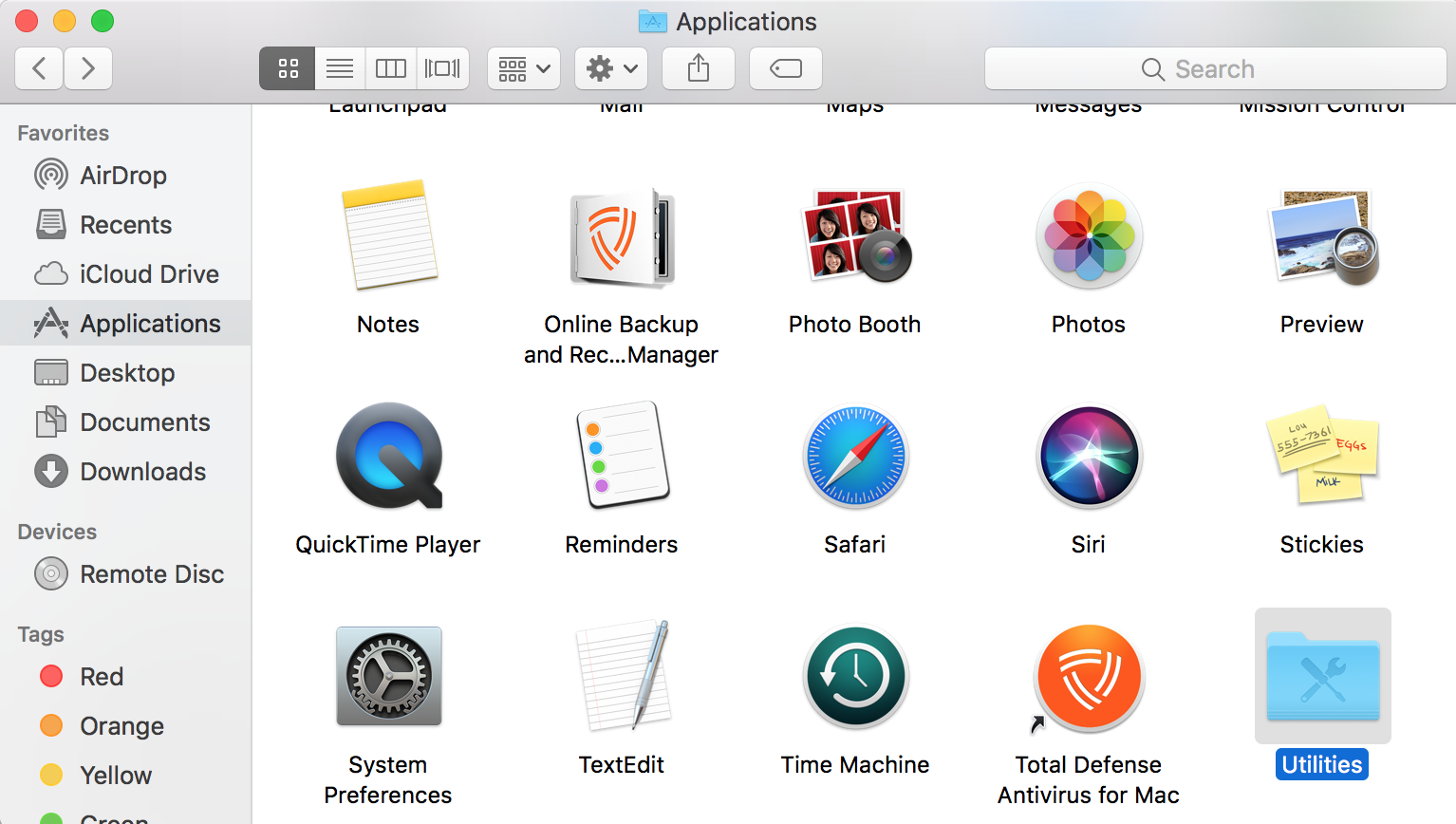Viewport: 1456px width, 824px height.
Task: Open Total Defense Antivirus for Mac icon
Action: 1089,678
